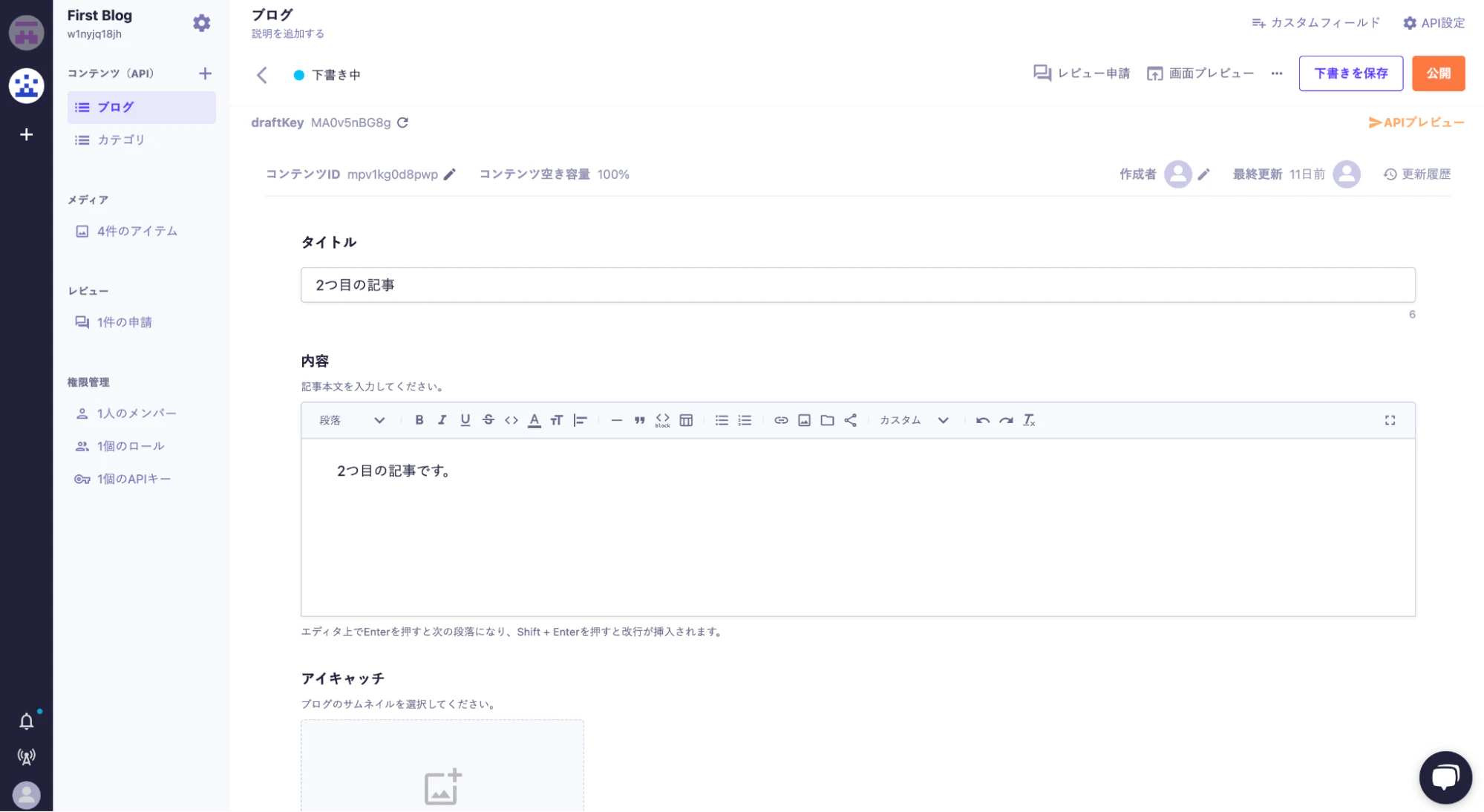The image size is (1484, 812).
Task: Click the embed/share icon in the toolbar
Action: pyautogui.click(x=851, y=420)
